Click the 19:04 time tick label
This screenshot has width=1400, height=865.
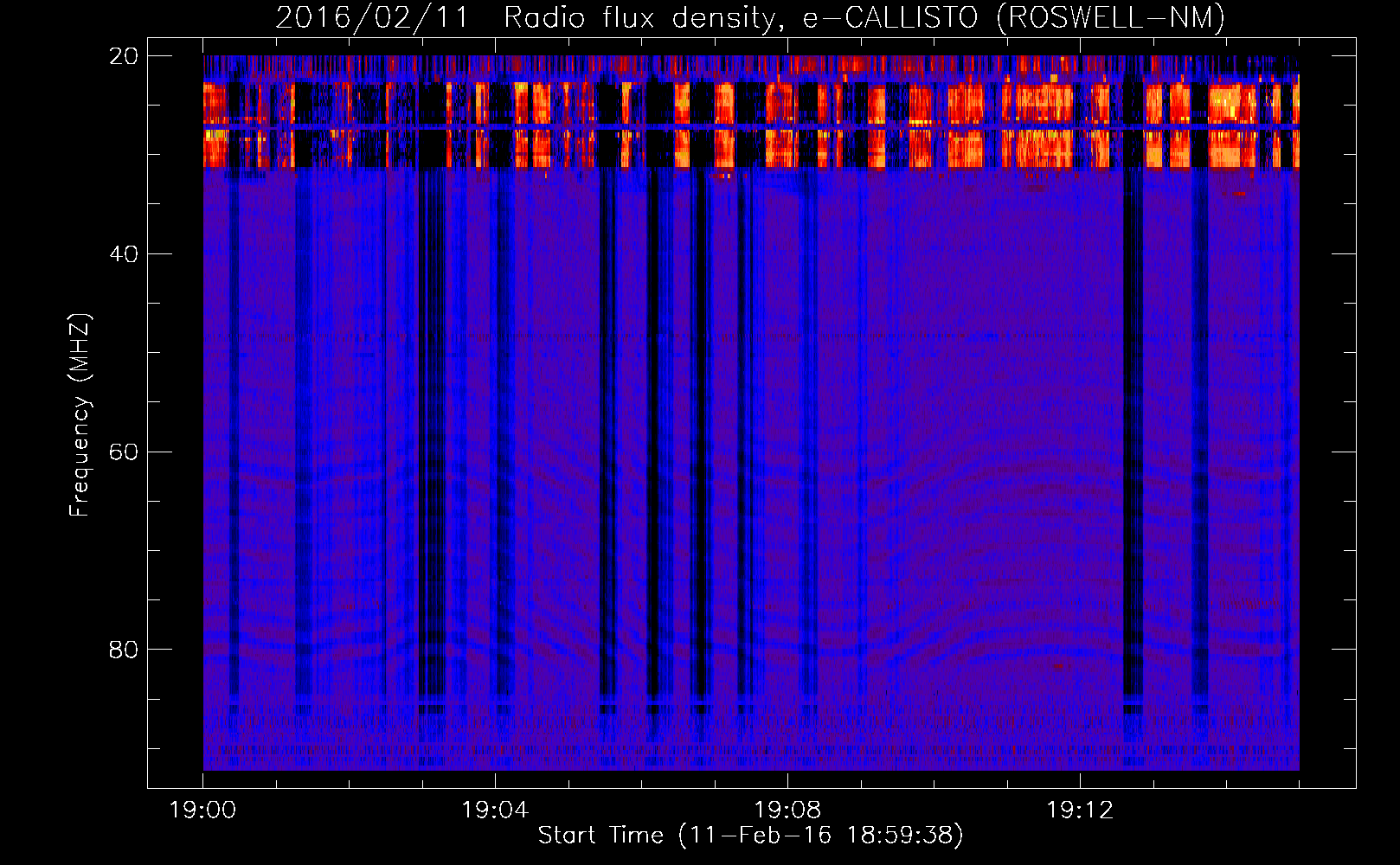[x=495, y=811]
